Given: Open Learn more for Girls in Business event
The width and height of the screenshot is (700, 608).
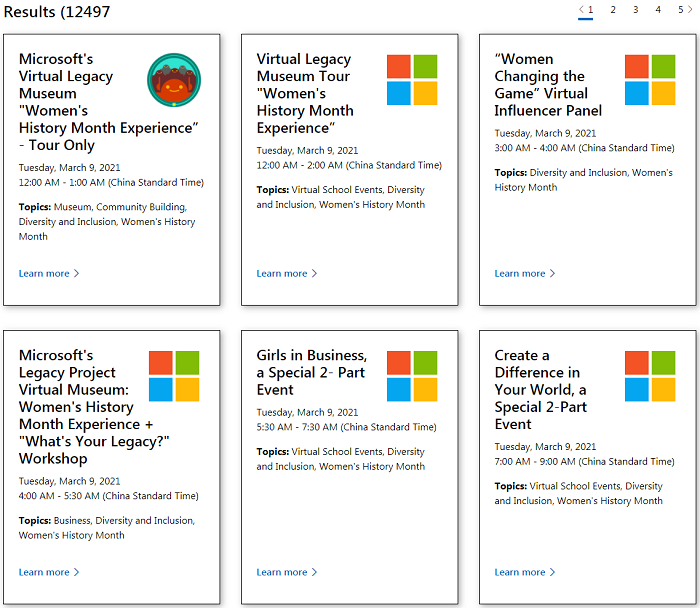Looking at the screenshot, I should [x=287, y=572].
